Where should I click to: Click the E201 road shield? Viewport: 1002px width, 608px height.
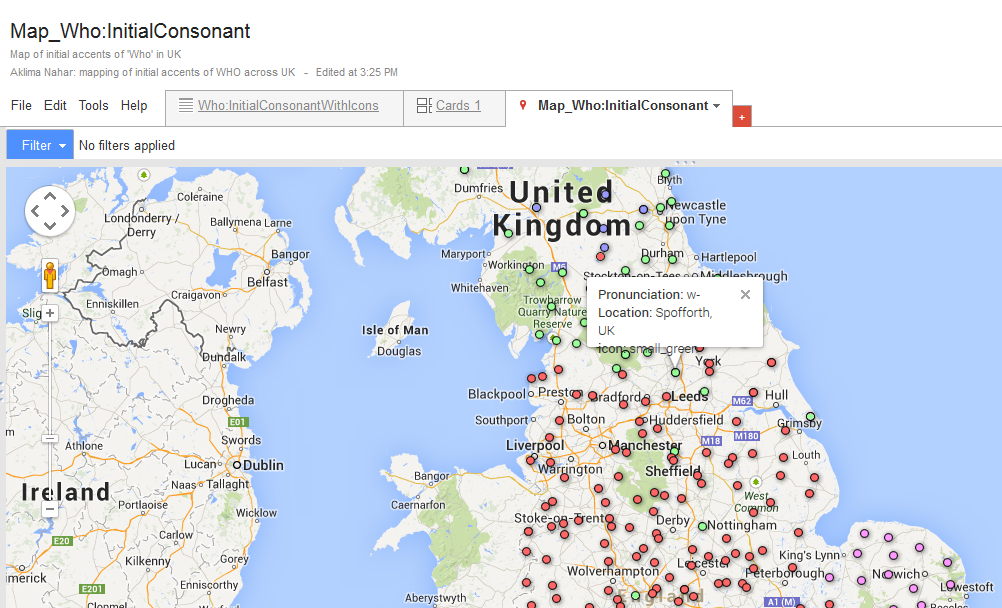pyautogui.click(x=91, y=589)
